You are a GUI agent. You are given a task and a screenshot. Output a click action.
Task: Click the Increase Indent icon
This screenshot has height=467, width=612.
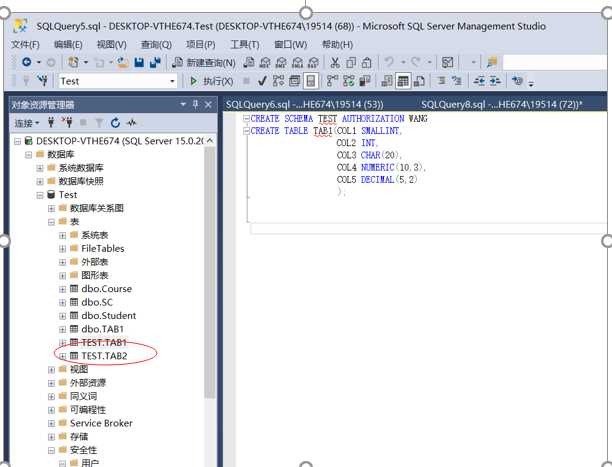pyautogui.click(x=495, y=81)
